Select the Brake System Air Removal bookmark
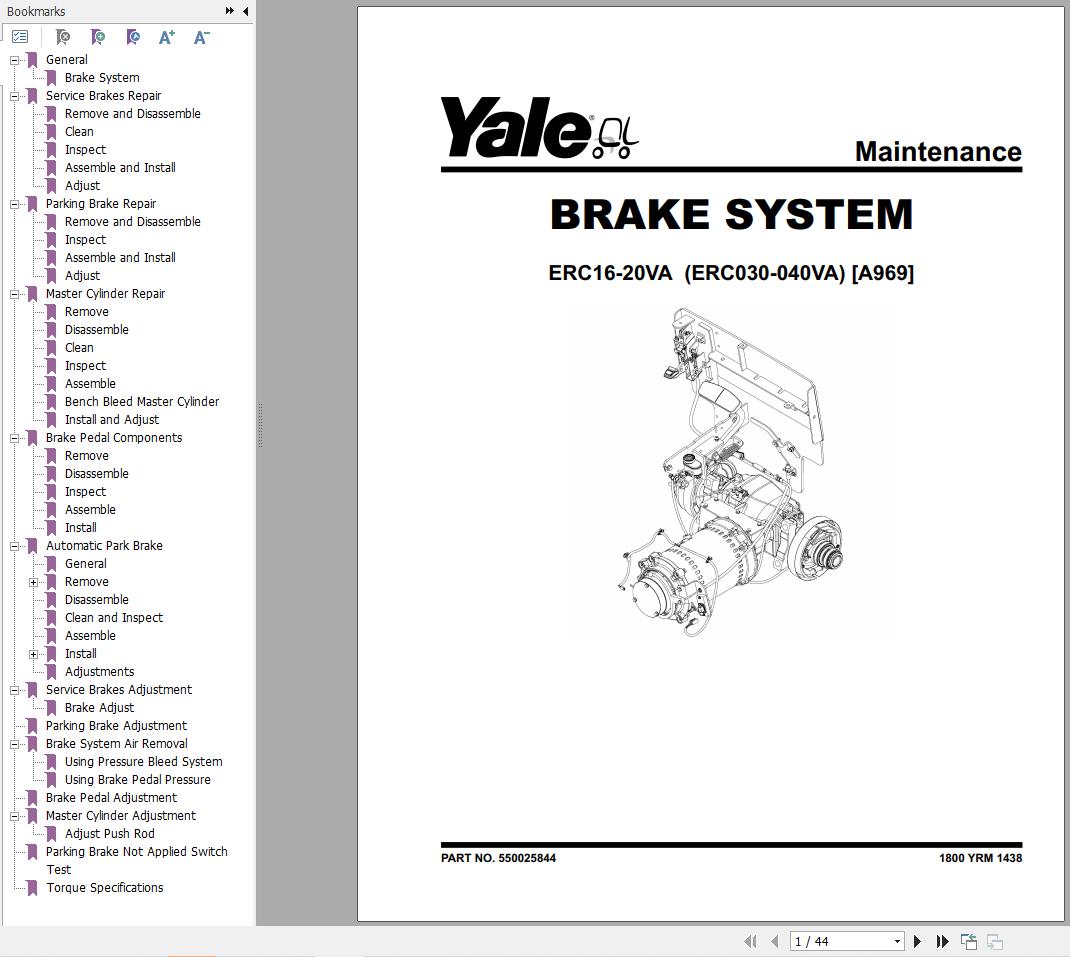1070x957 pixels. [x=116, y=743]
